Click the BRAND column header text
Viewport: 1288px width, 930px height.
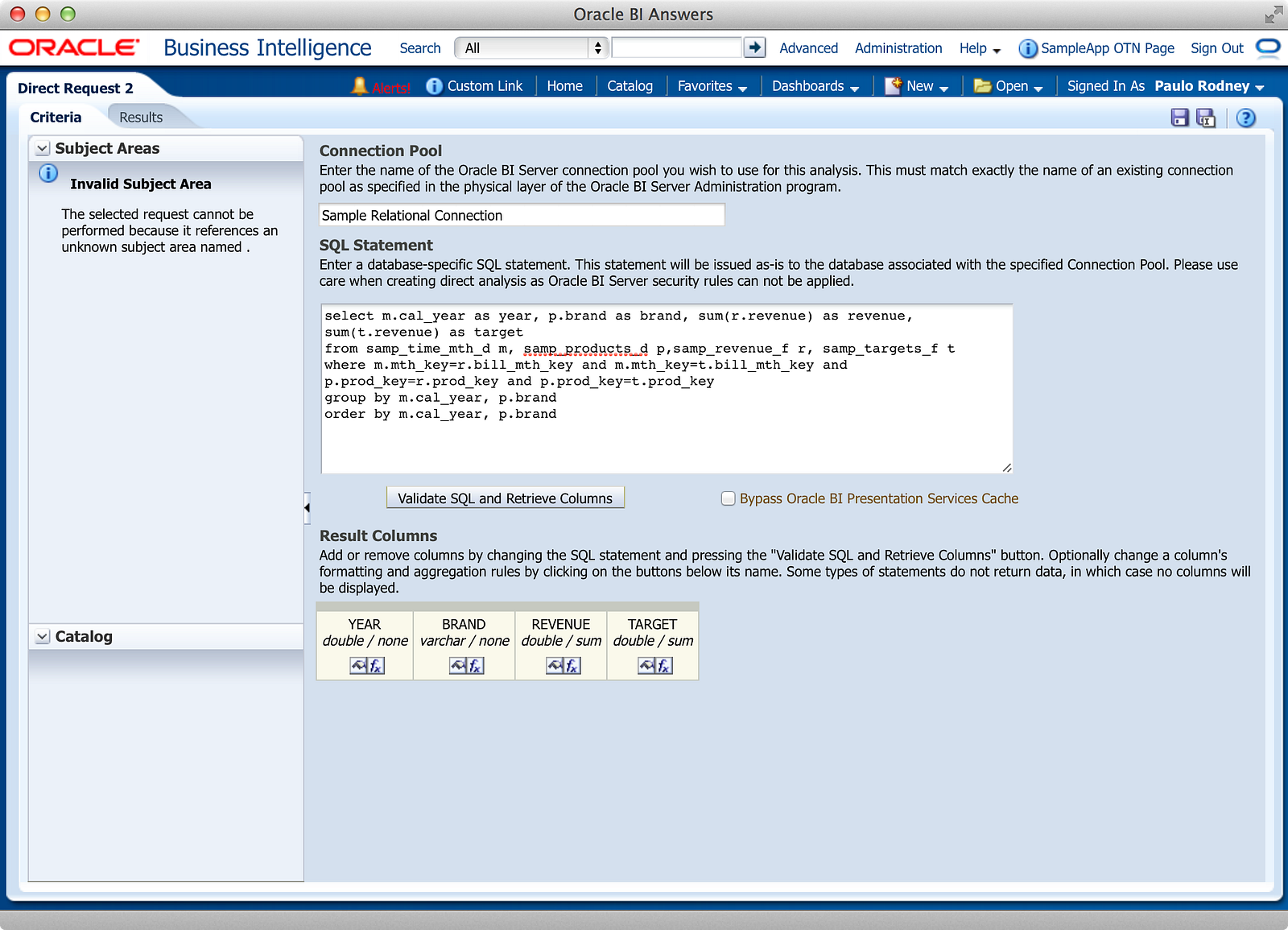464,624
